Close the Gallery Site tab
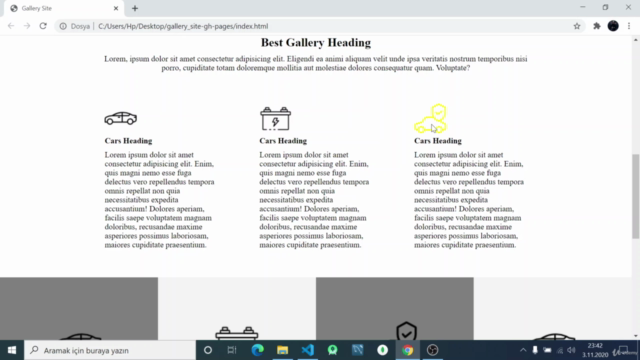Viewport: 640px width, 360px height. 116,8
